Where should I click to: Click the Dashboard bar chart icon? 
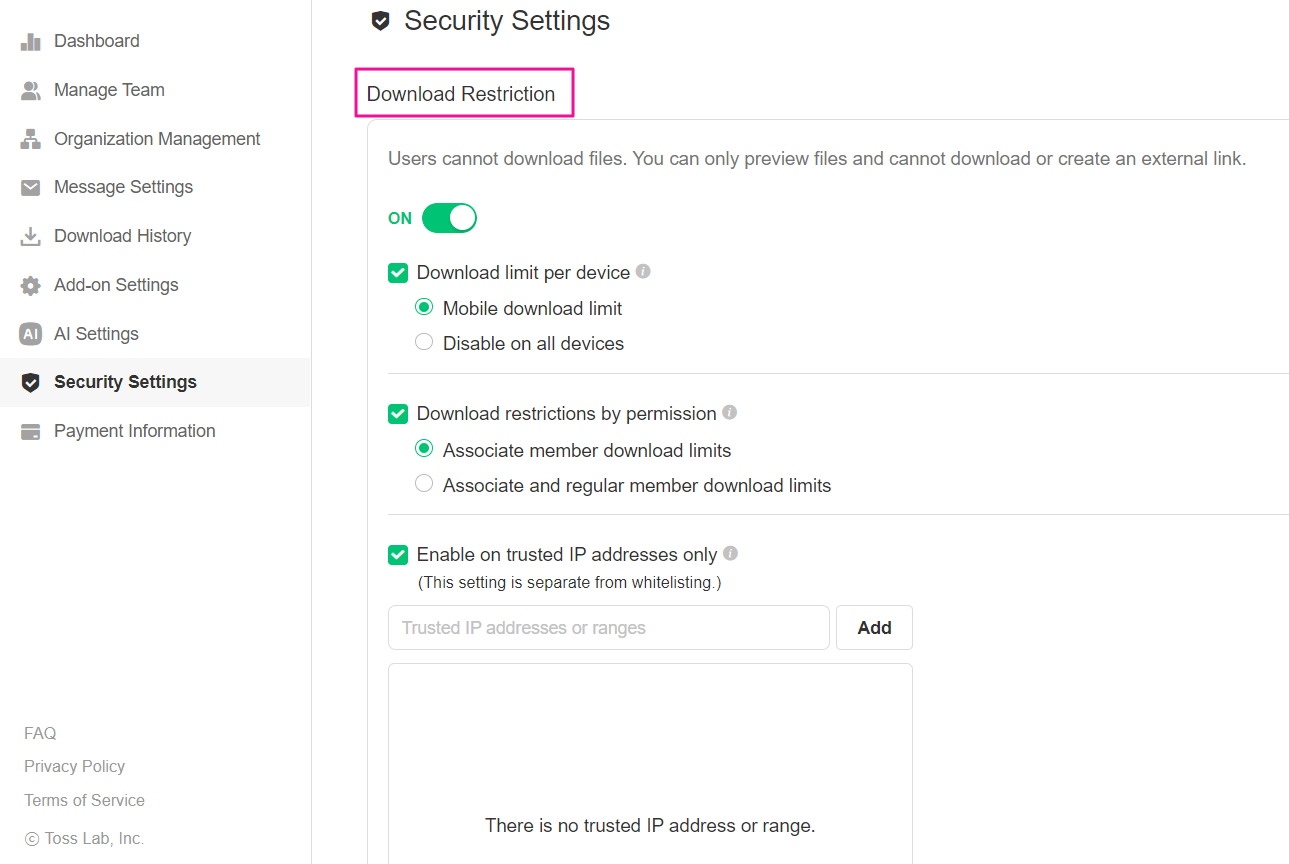pos(31,41)
